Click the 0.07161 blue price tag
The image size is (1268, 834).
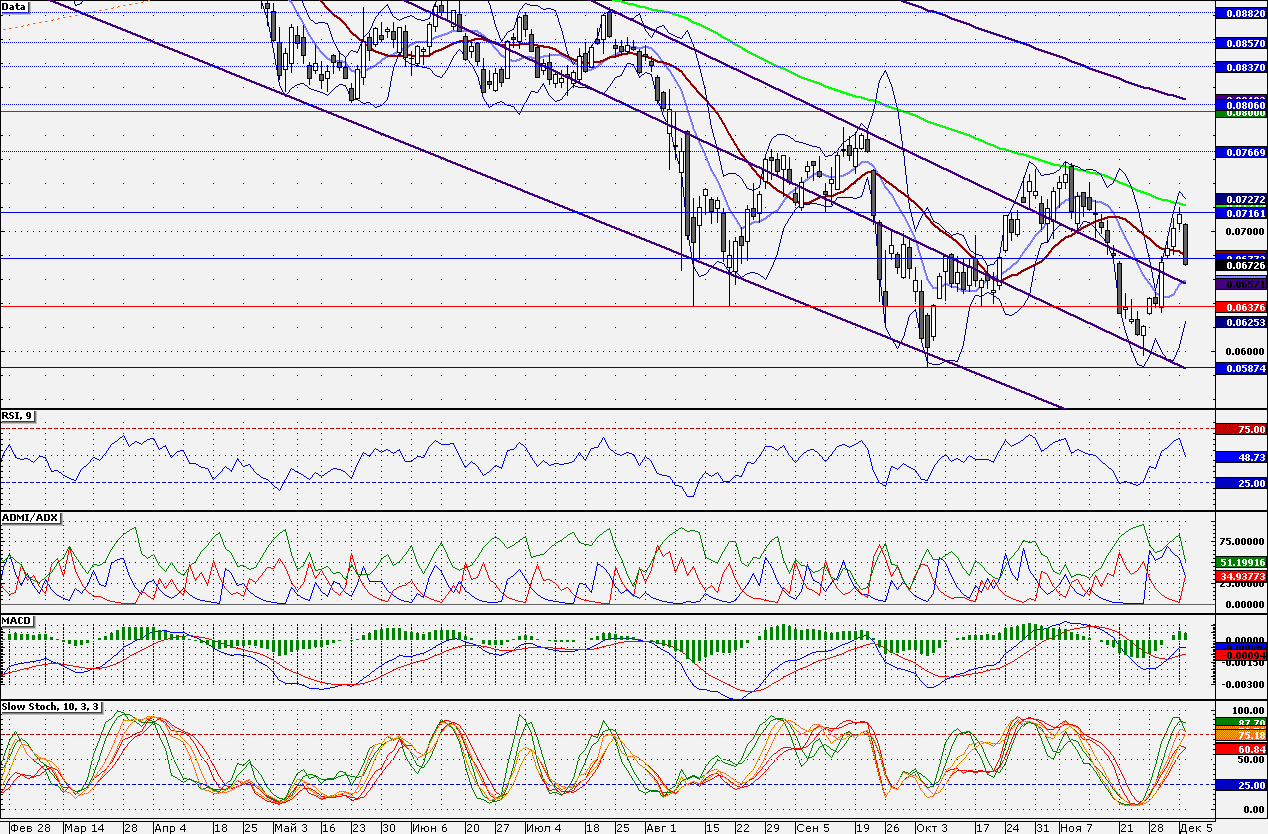(x=1240, y=213)
